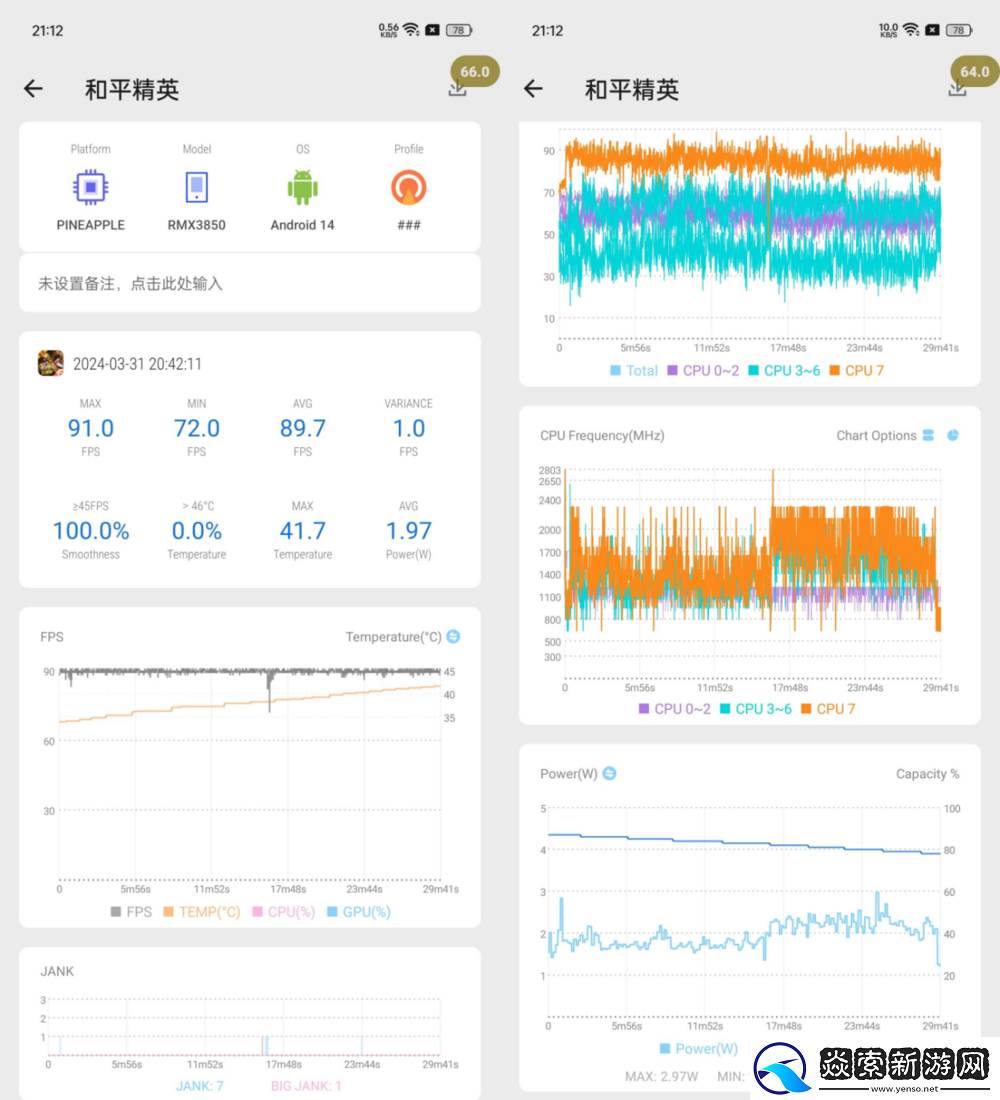1000x1100 pixels.
Task: Tap the MIN 72.0 FPS value
Action: point(196,428)
